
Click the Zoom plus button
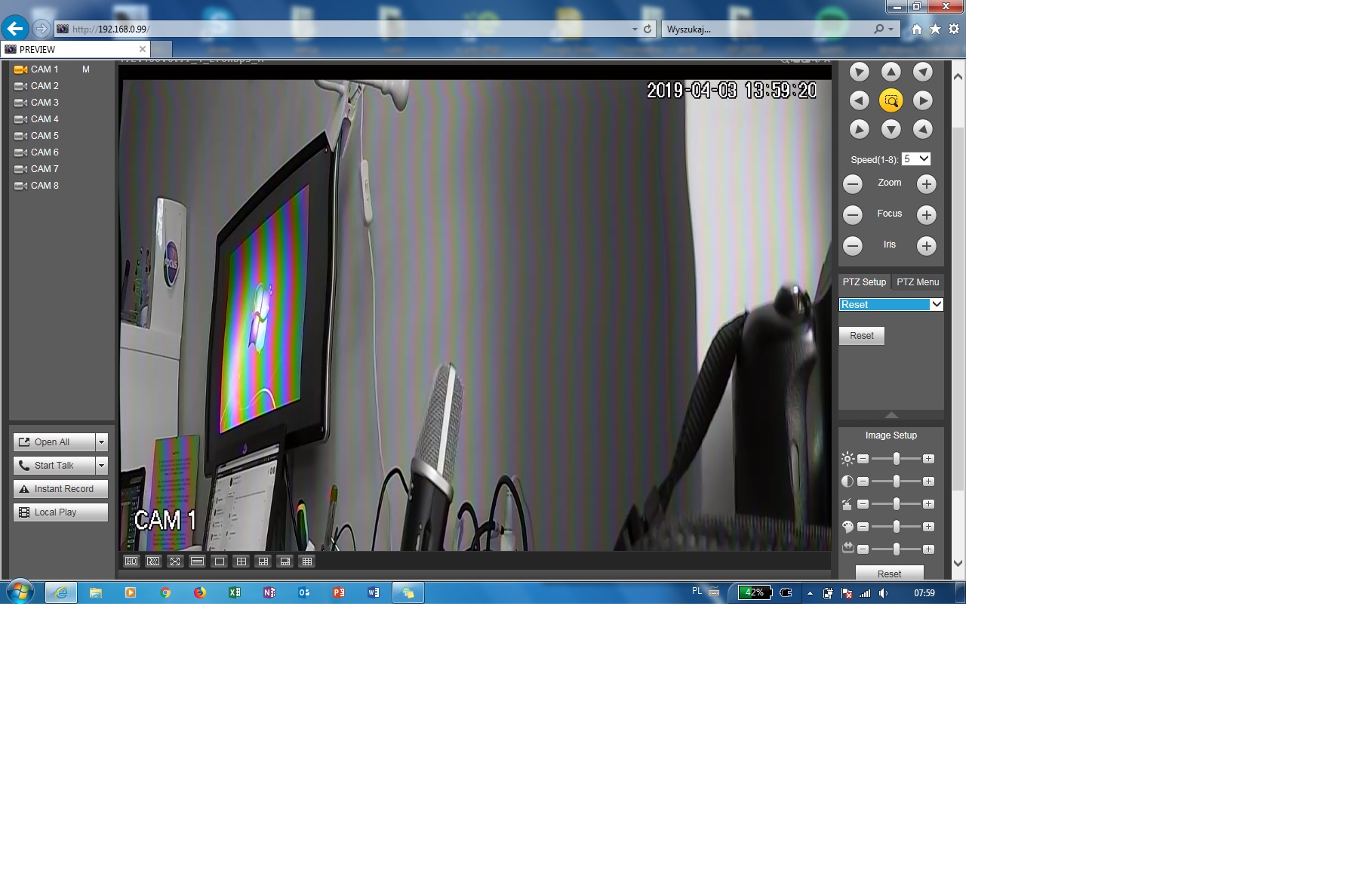(x=926, y=184)
